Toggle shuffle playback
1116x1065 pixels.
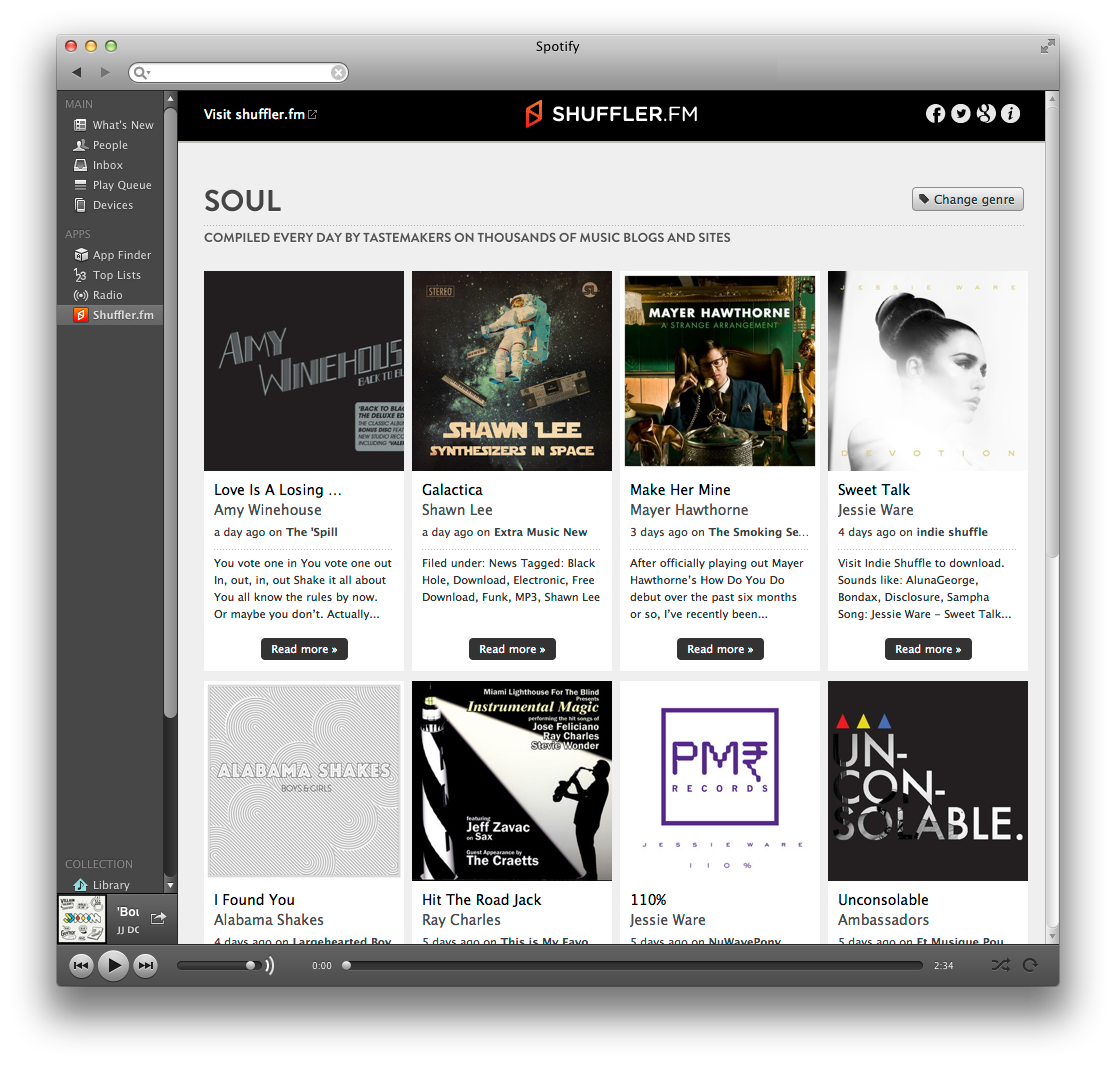coord(1000,965)
